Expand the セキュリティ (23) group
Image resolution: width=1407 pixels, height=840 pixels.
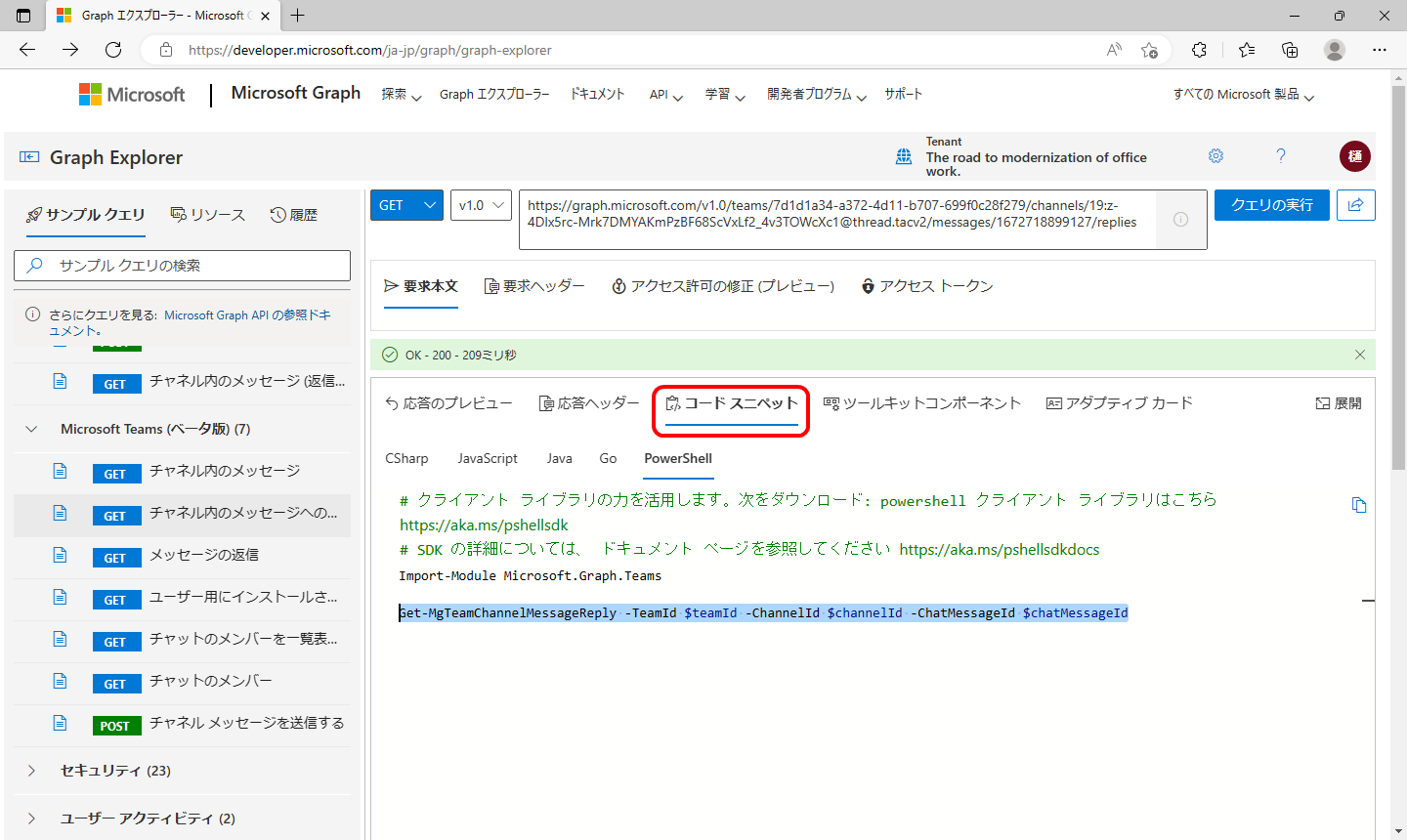pyautogui.click(x=31, y=771)
